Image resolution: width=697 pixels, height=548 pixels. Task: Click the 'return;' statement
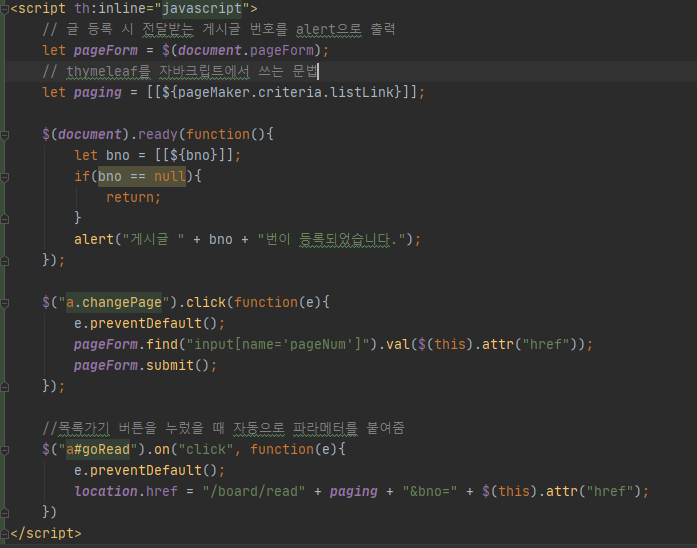pos(133,197)
